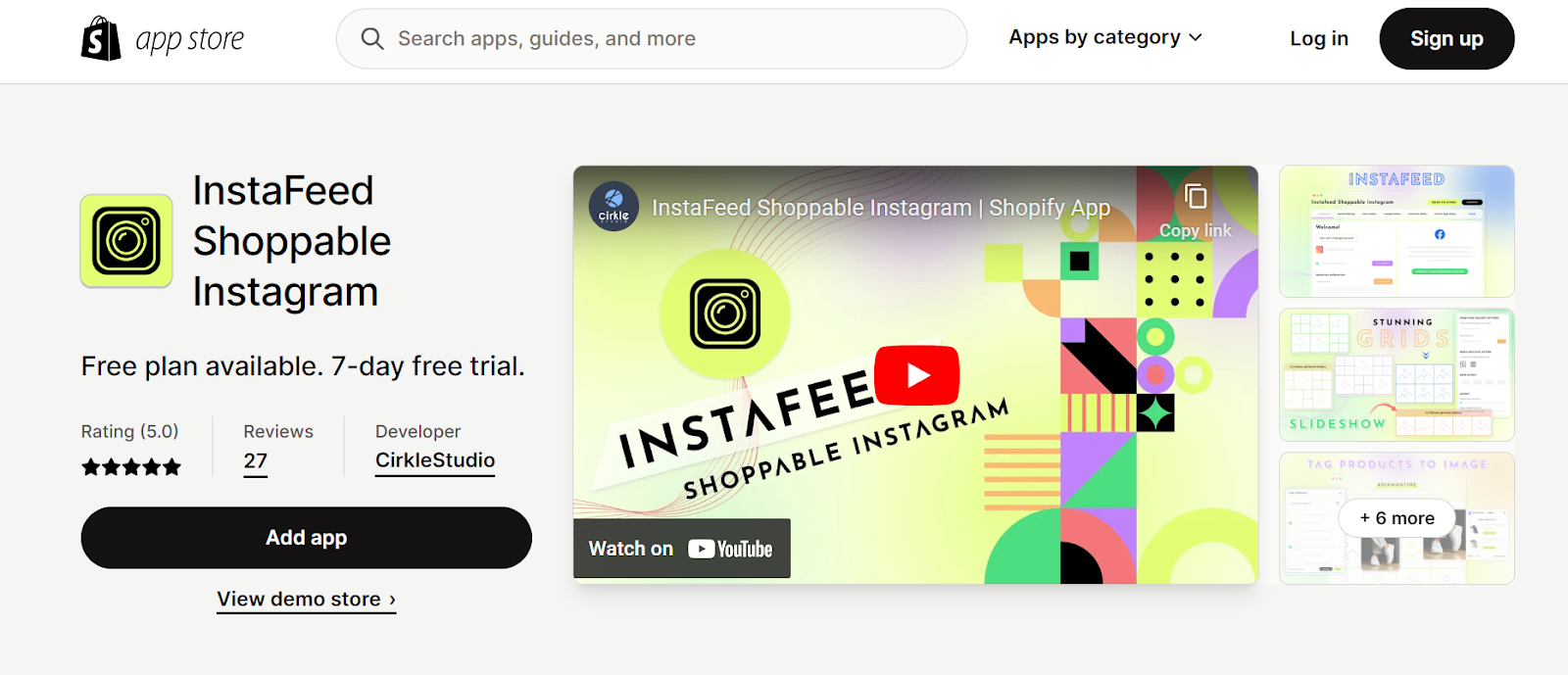Click the + 6 more images button
The height and width of the screenshot is (675, 1568).
tap(1396, 518)
